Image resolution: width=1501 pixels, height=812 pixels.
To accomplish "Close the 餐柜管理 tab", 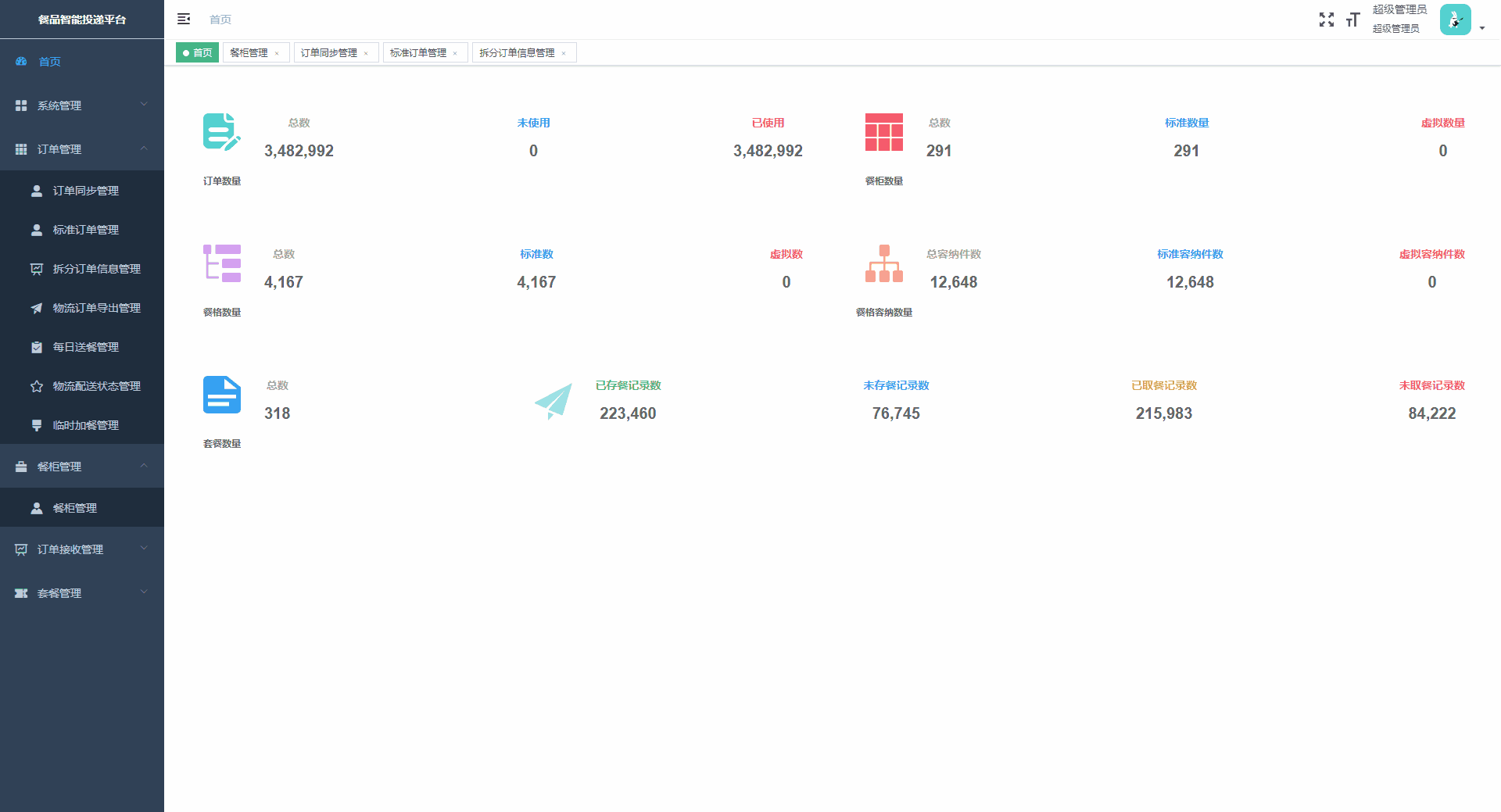I will pos(277,53).
